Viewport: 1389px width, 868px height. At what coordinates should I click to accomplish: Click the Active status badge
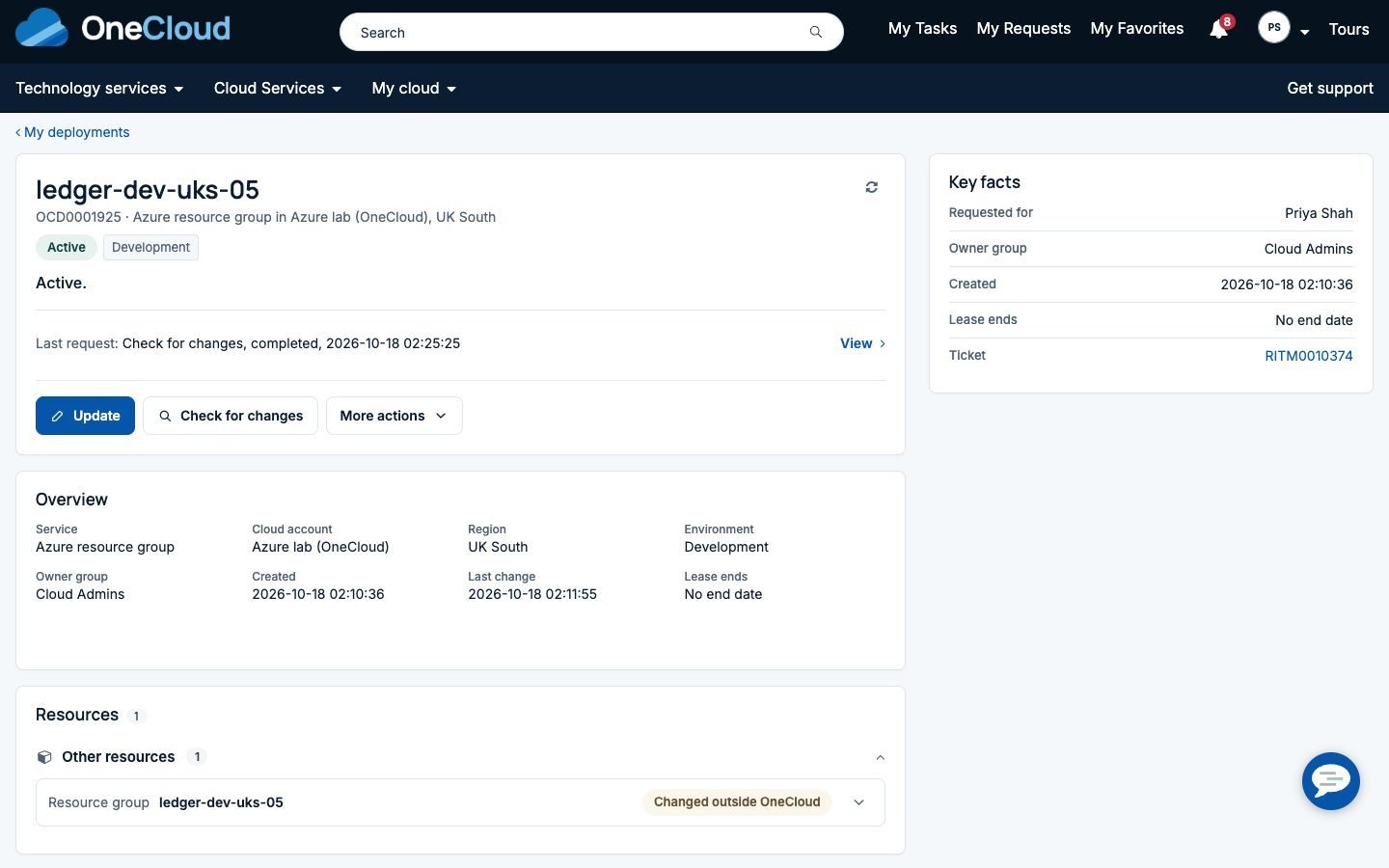[x=67, y=247]
